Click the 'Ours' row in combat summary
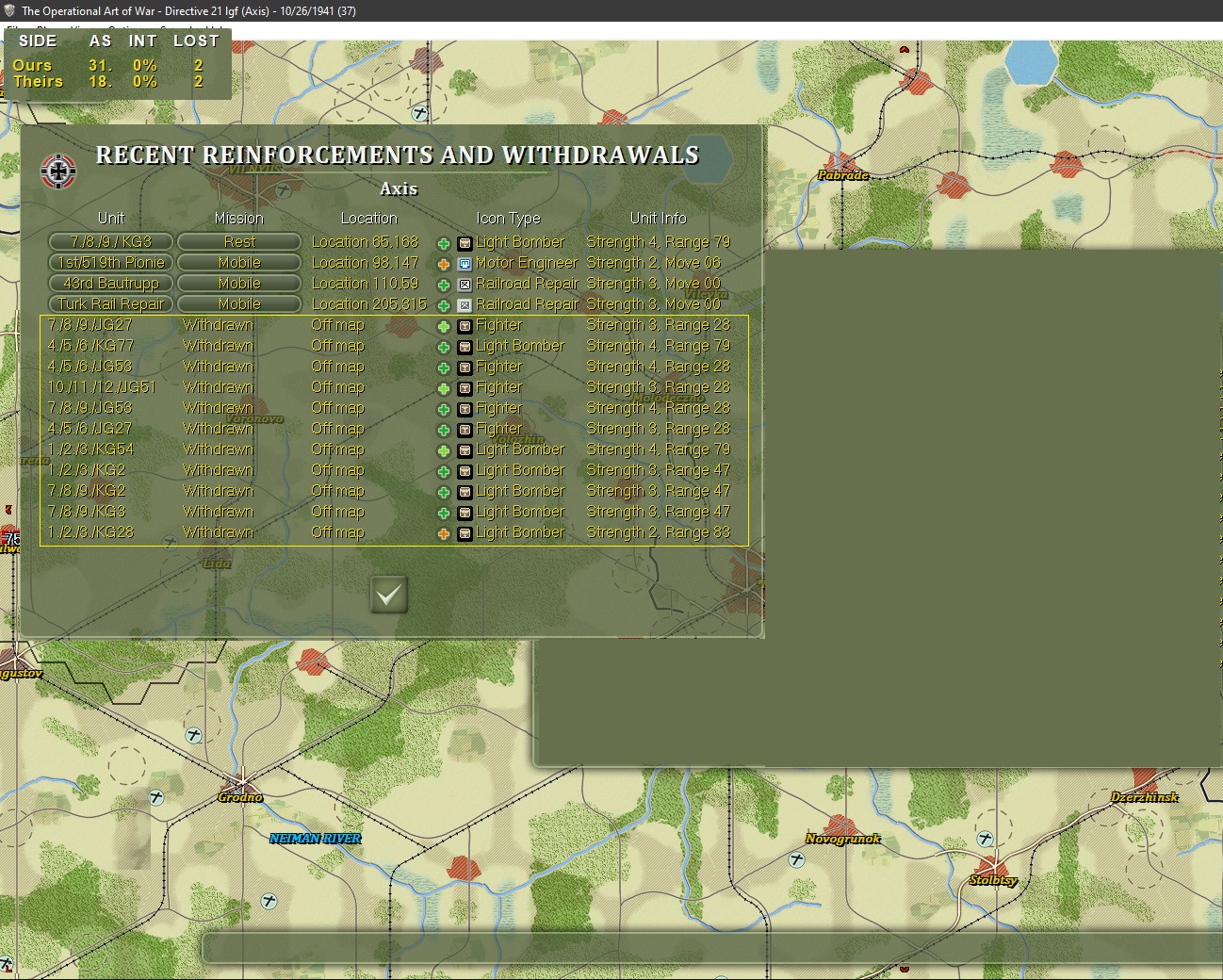1223x980 pixels. pyautogui.click(x=108, y=65)
